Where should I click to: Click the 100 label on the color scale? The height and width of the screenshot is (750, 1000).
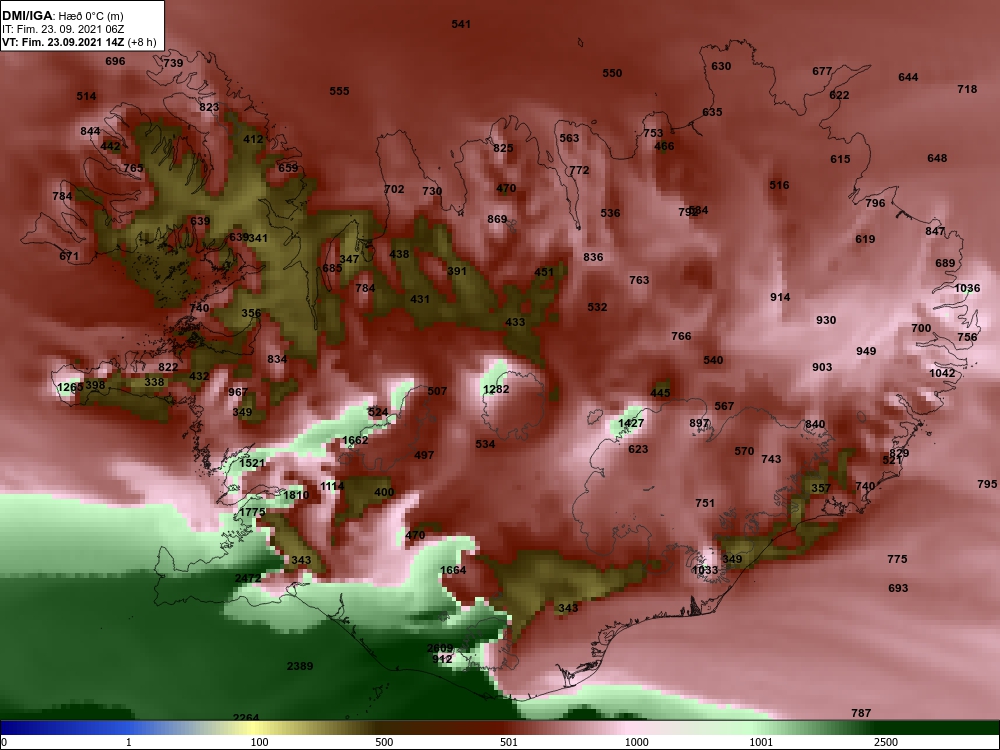point(259,742)
